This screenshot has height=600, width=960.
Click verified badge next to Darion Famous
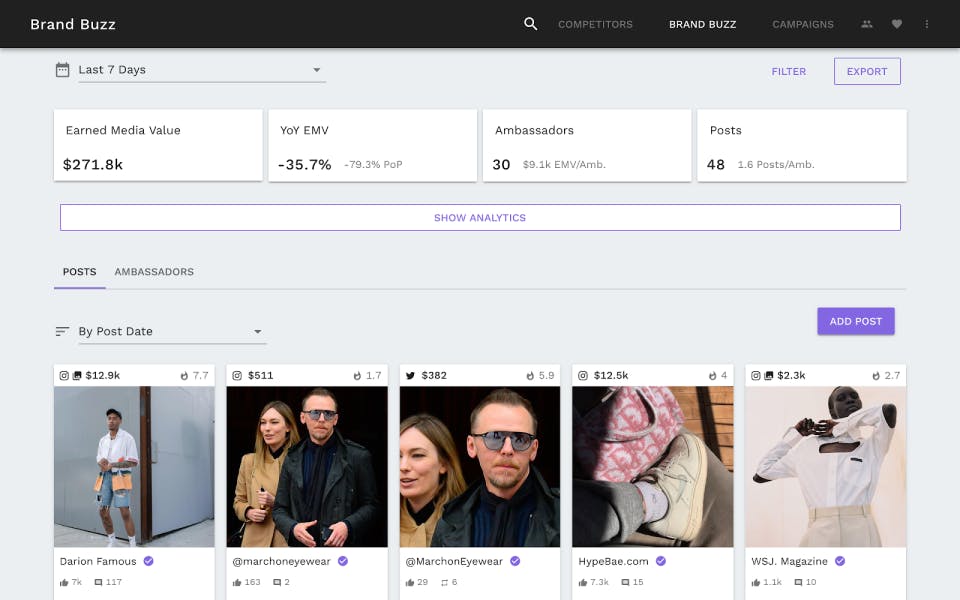click(148, 562)
